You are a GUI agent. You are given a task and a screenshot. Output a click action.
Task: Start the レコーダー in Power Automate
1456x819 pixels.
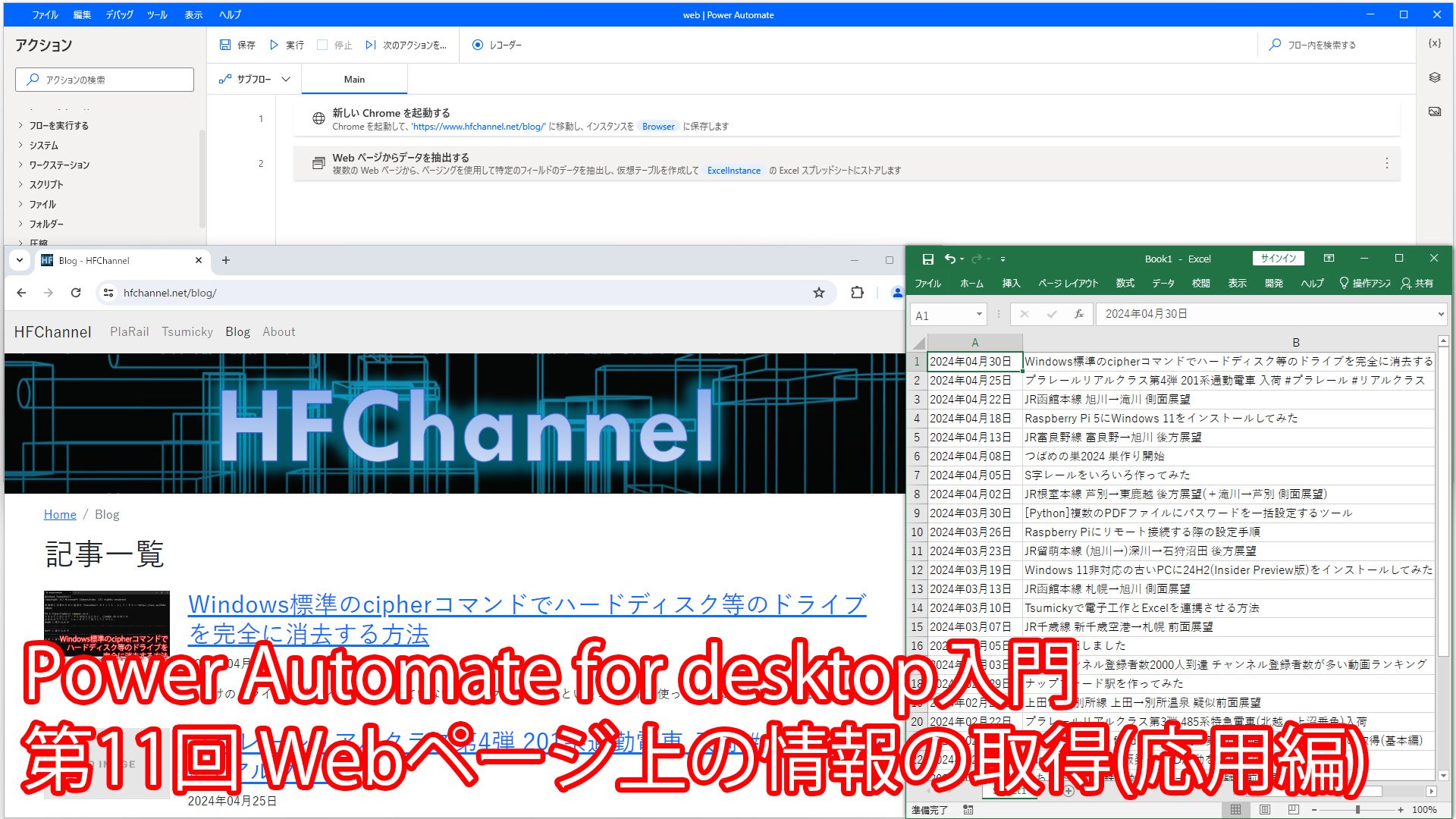497,45
